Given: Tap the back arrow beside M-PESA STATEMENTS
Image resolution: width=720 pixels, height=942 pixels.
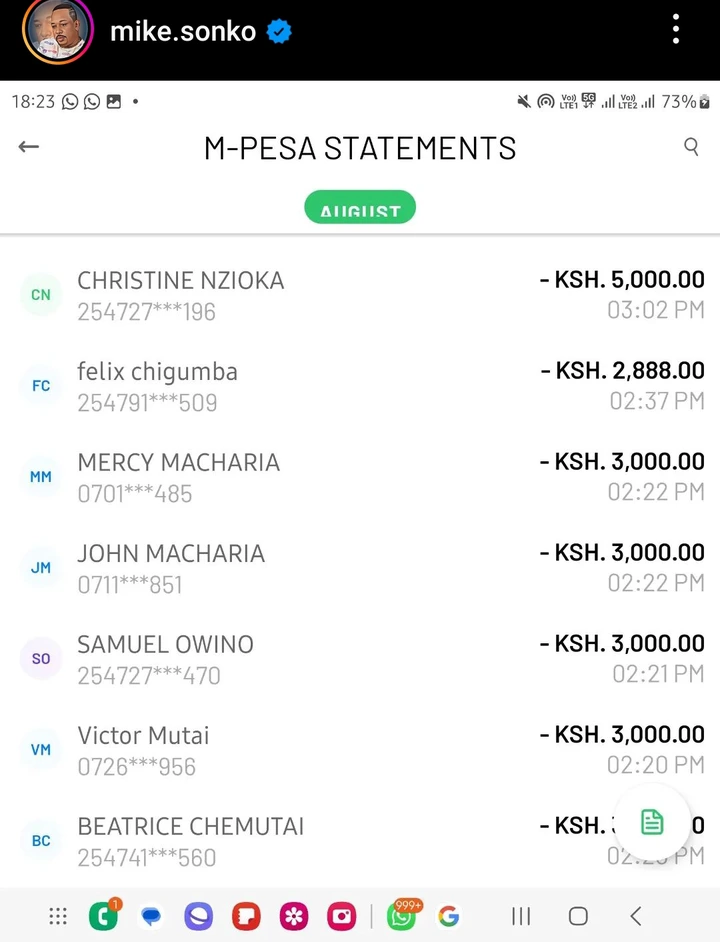Looking at the screenshot, I should [x=29, y=147].
